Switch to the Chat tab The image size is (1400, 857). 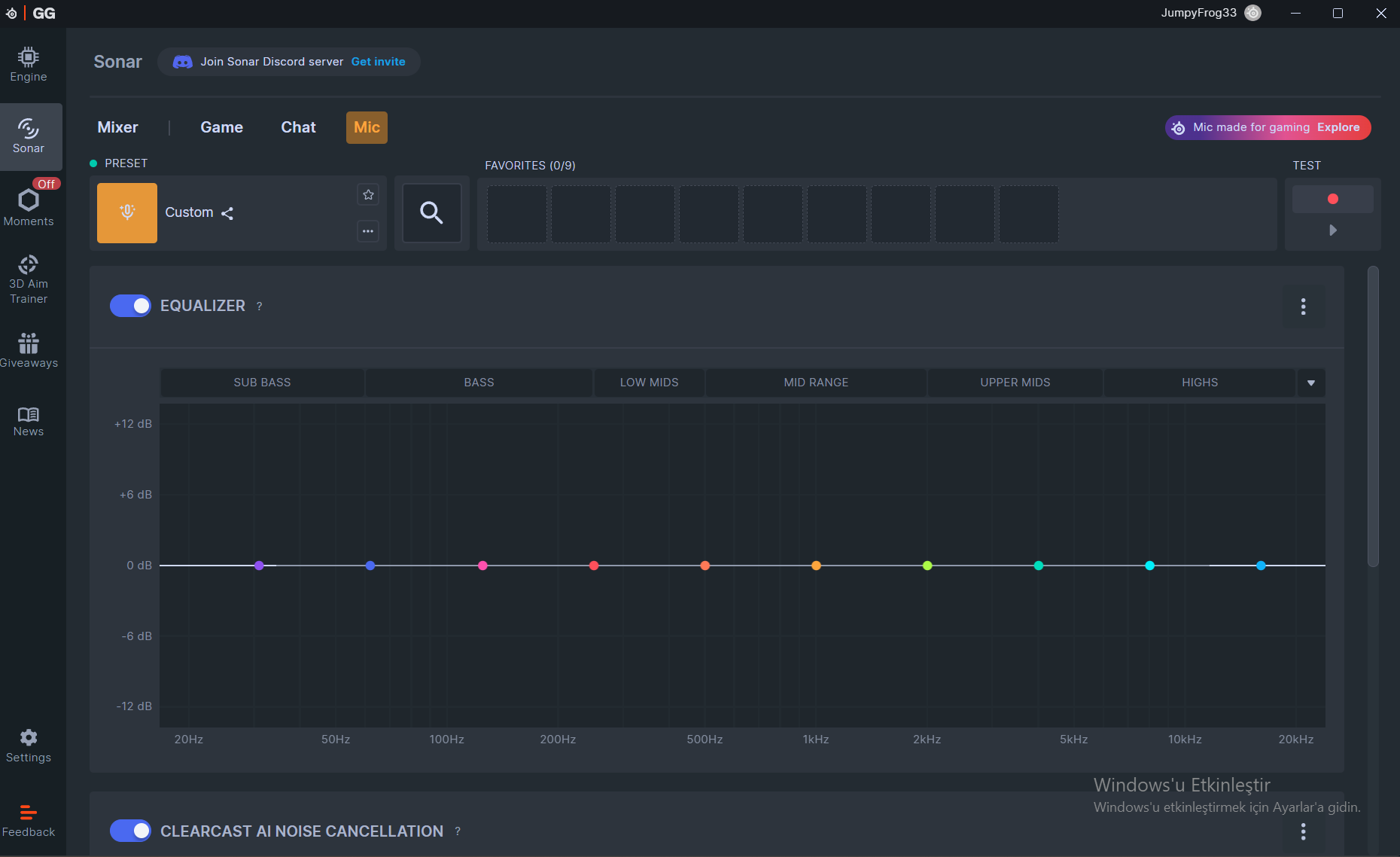pos(299,127)
